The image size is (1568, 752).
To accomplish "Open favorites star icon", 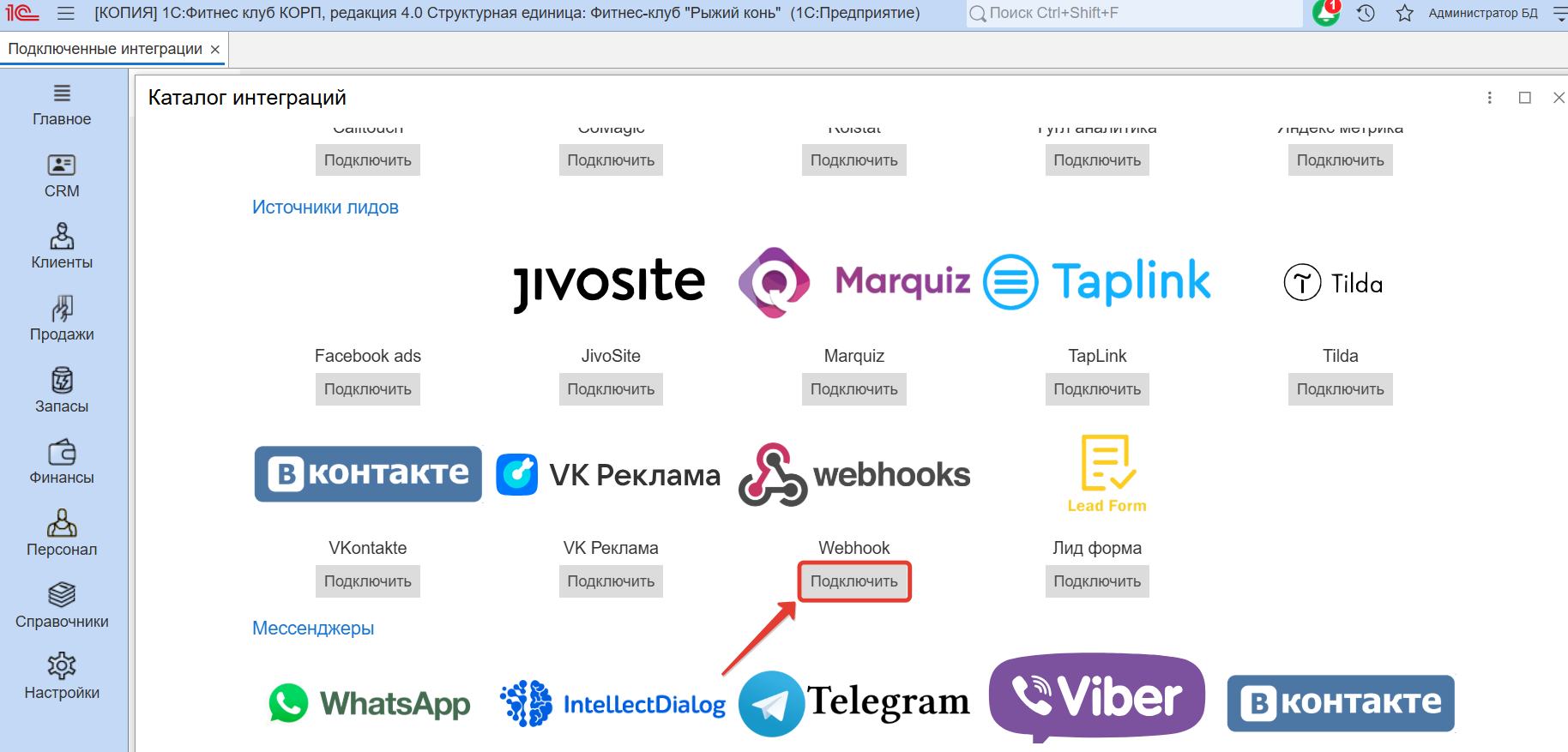I will click(x=1404, y=13).
